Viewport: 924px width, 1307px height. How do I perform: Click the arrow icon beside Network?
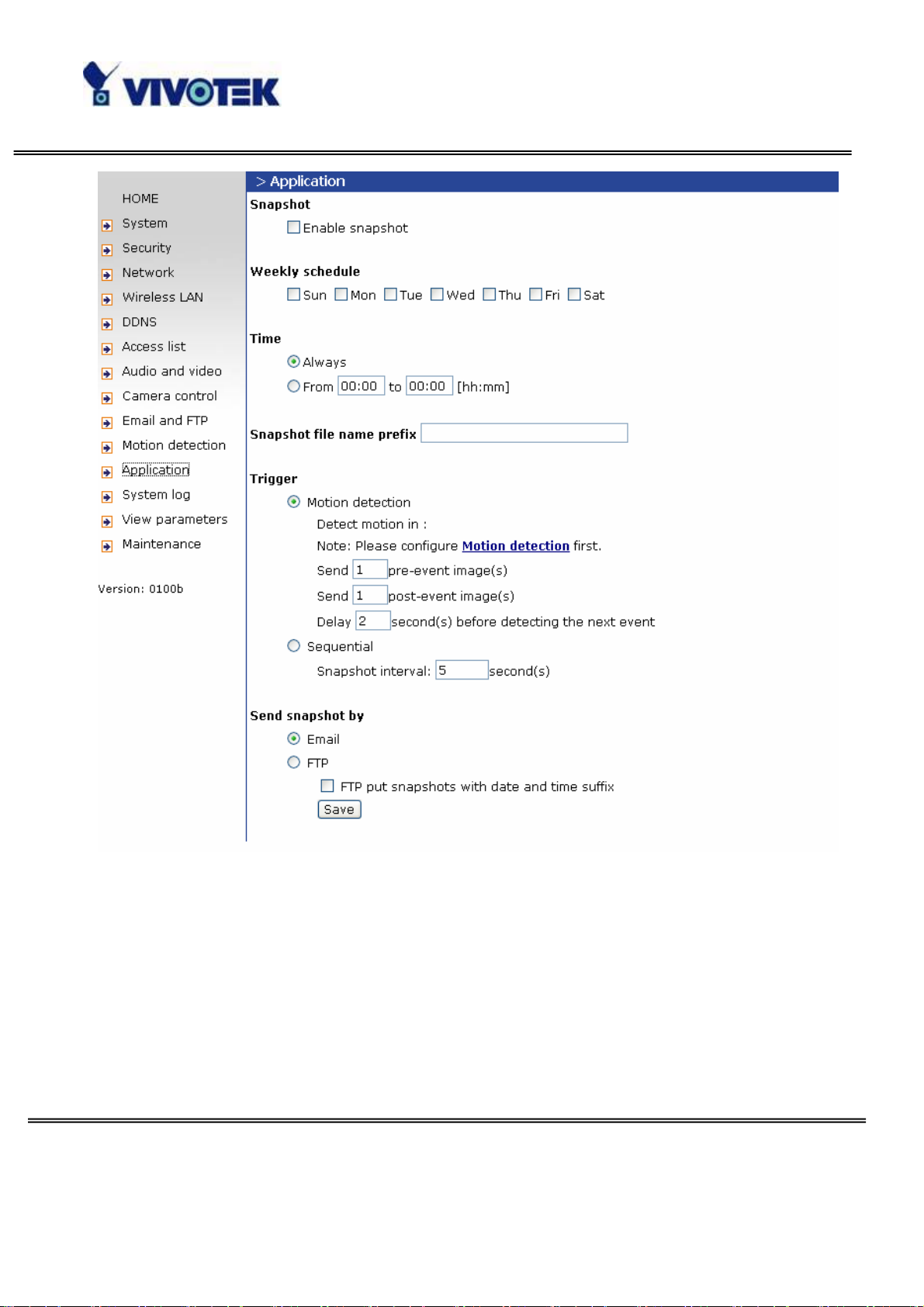coord(107,275)
